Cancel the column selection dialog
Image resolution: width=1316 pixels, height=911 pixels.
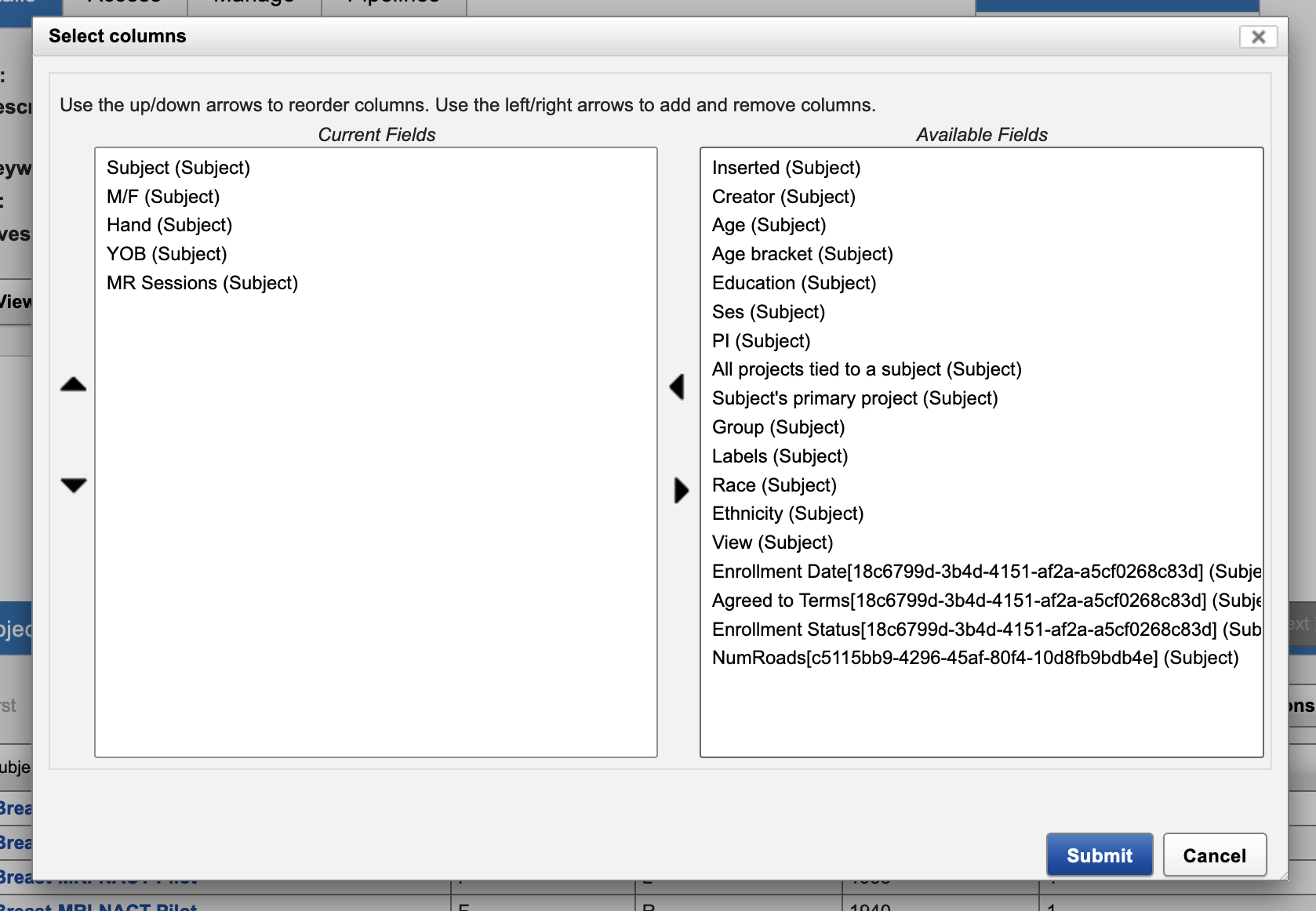coord(1214,855)
